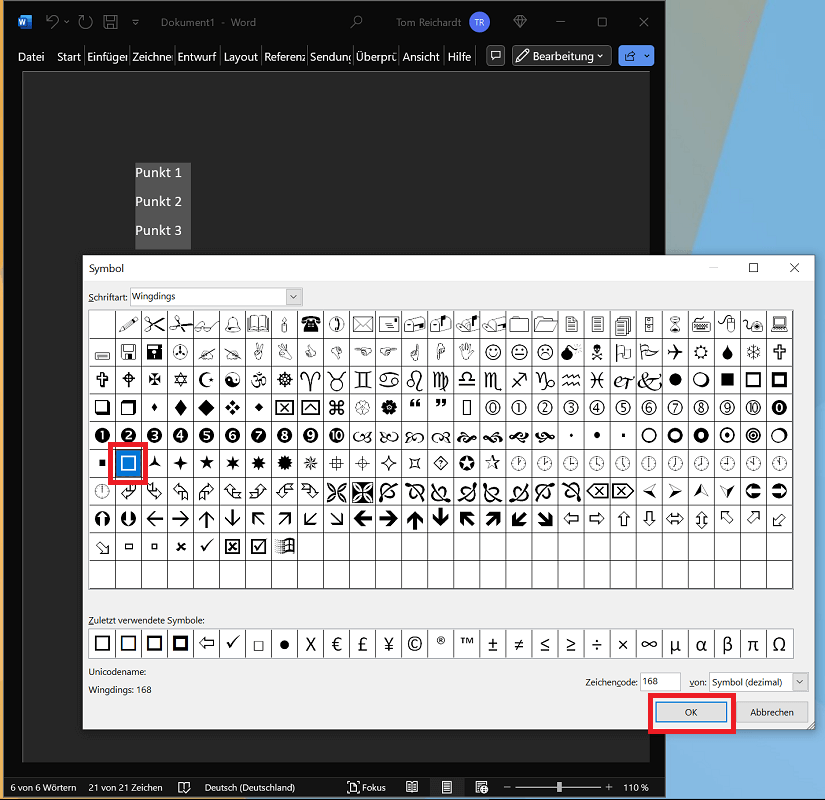Select the telephone symbol in Wingdings grid
Image resolution: width=825 pixels, height=800 pixels.
[310, 324]
